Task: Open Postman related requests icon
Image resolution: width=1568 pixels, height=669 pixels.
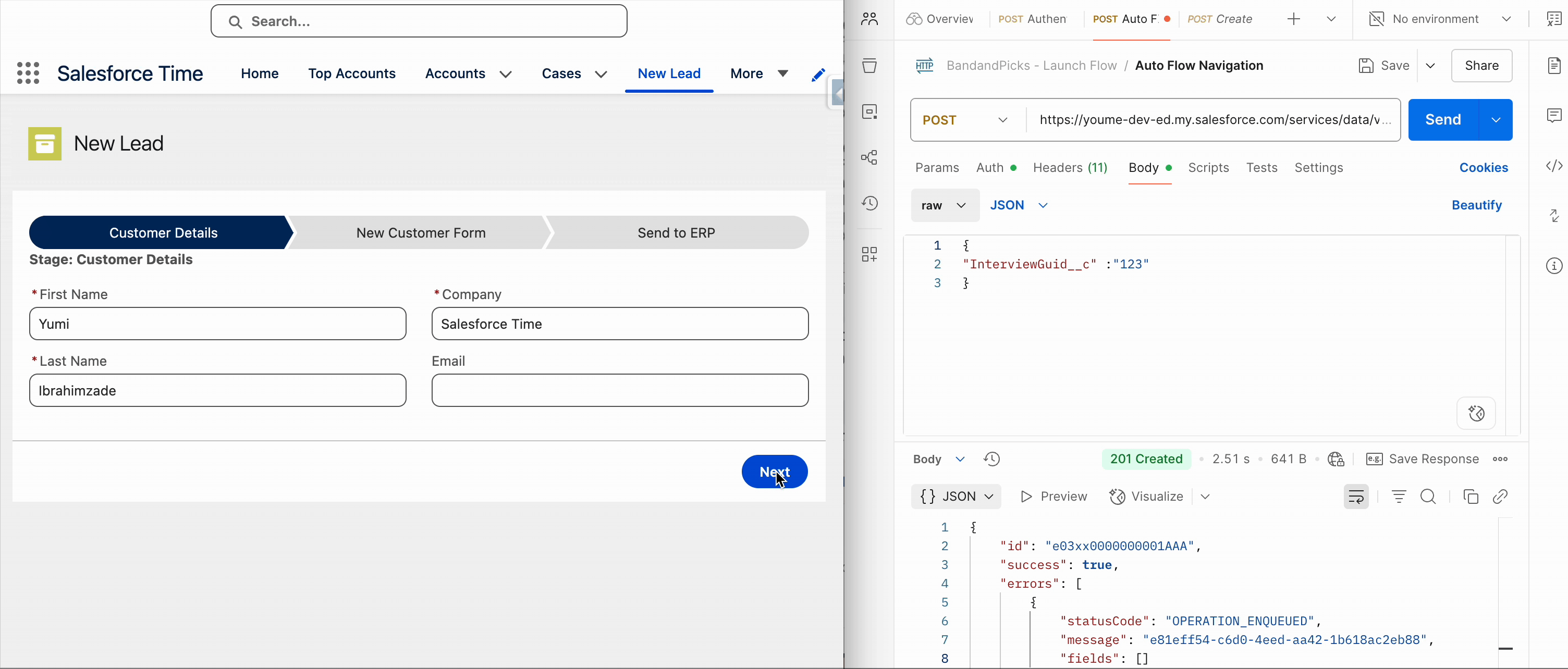Action: click(x=1554, y=215)
